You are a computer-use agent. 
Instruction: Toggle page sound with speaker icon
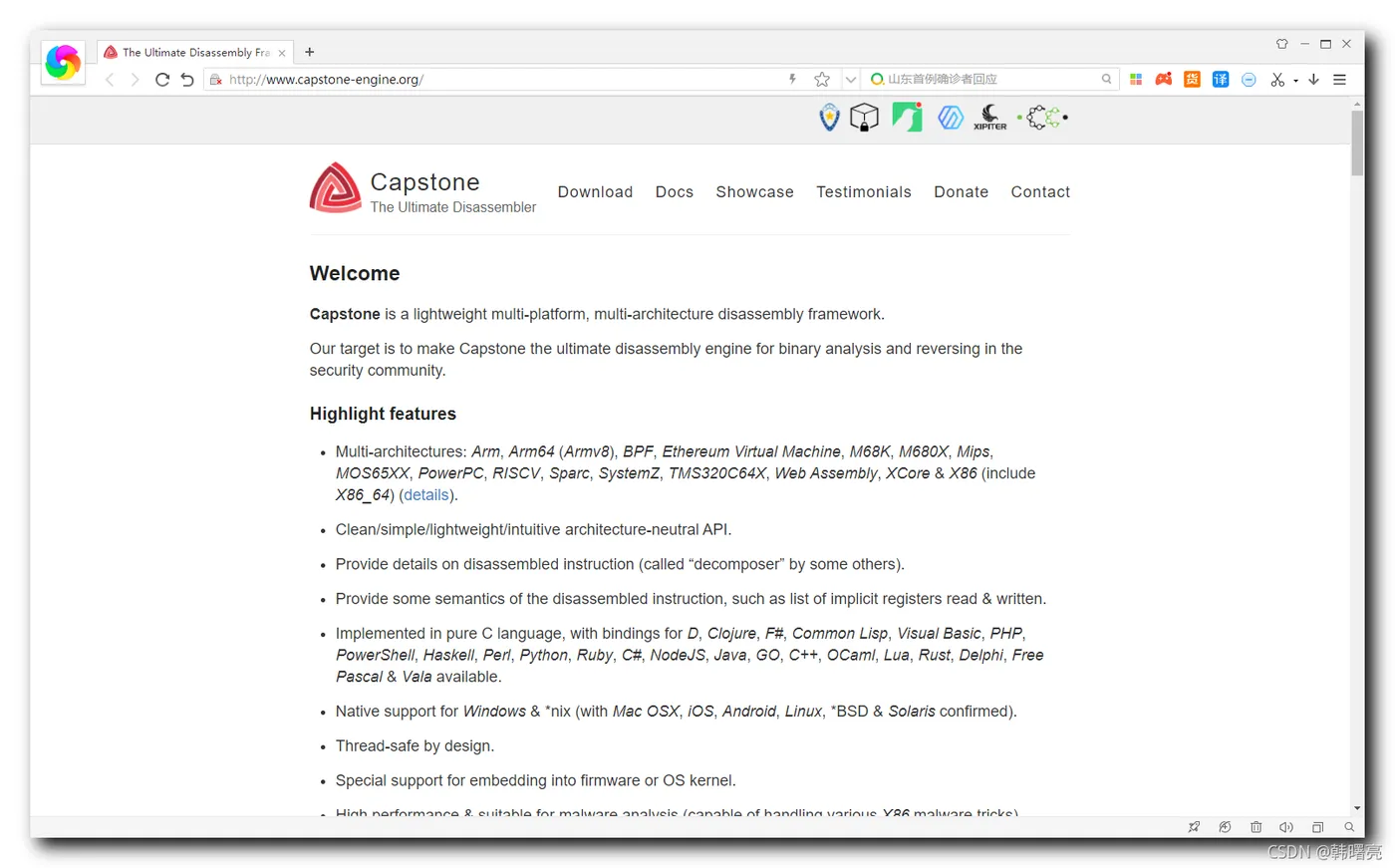point(1286,827)
